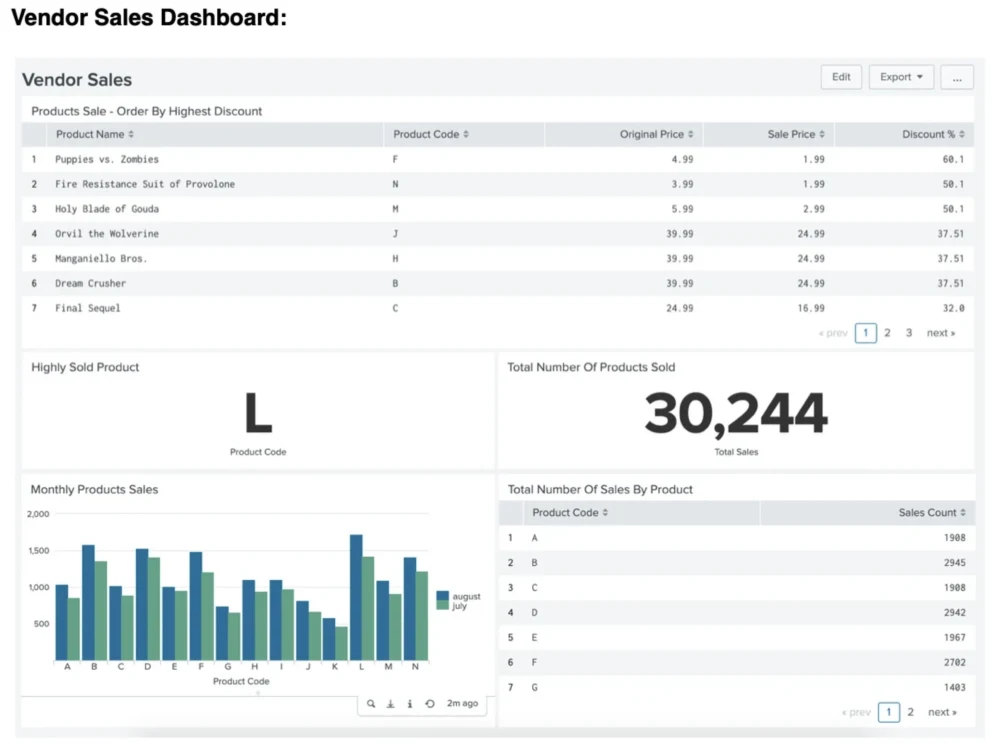Sort the table by Original Price
This screenshot has height=750, width=1000.
click(x=656, y=133)
